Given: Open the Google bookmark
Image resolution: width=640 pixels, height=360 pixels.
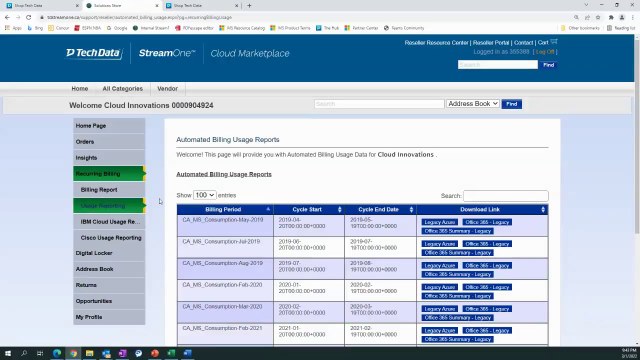Looking at the screenshot, I should click(x=117, y=28).
